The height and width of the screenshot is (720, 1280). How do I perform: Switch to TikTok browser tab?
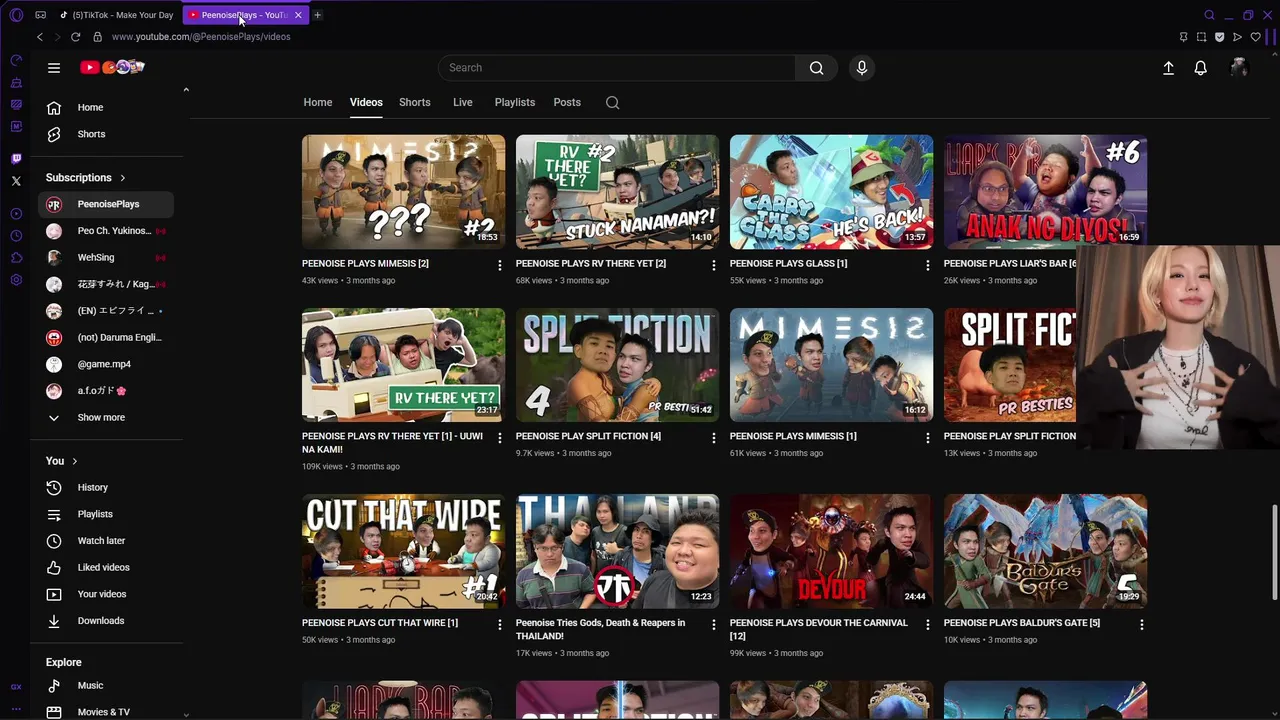coord(117,15)
